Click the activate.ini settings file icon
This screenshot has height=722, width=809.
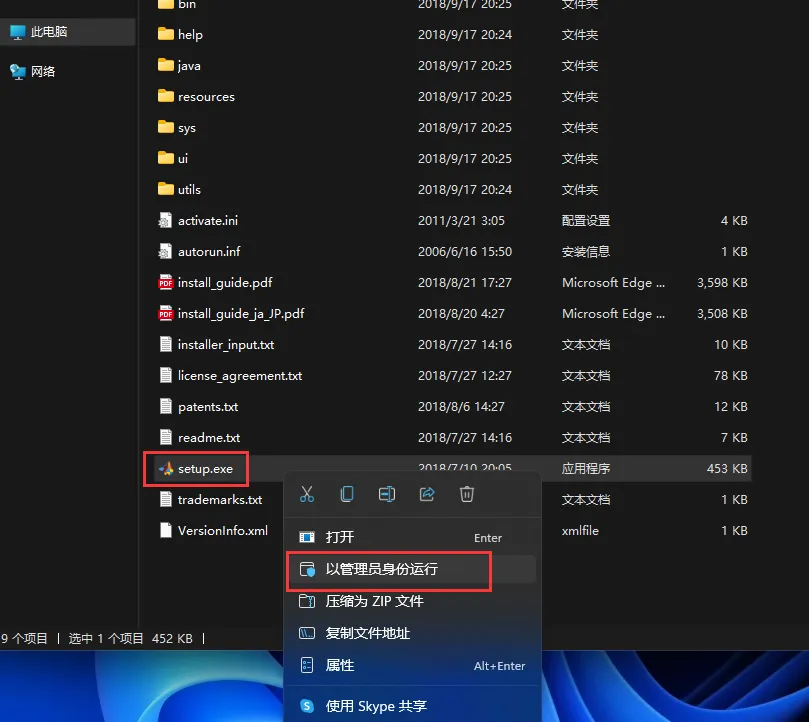165,220
